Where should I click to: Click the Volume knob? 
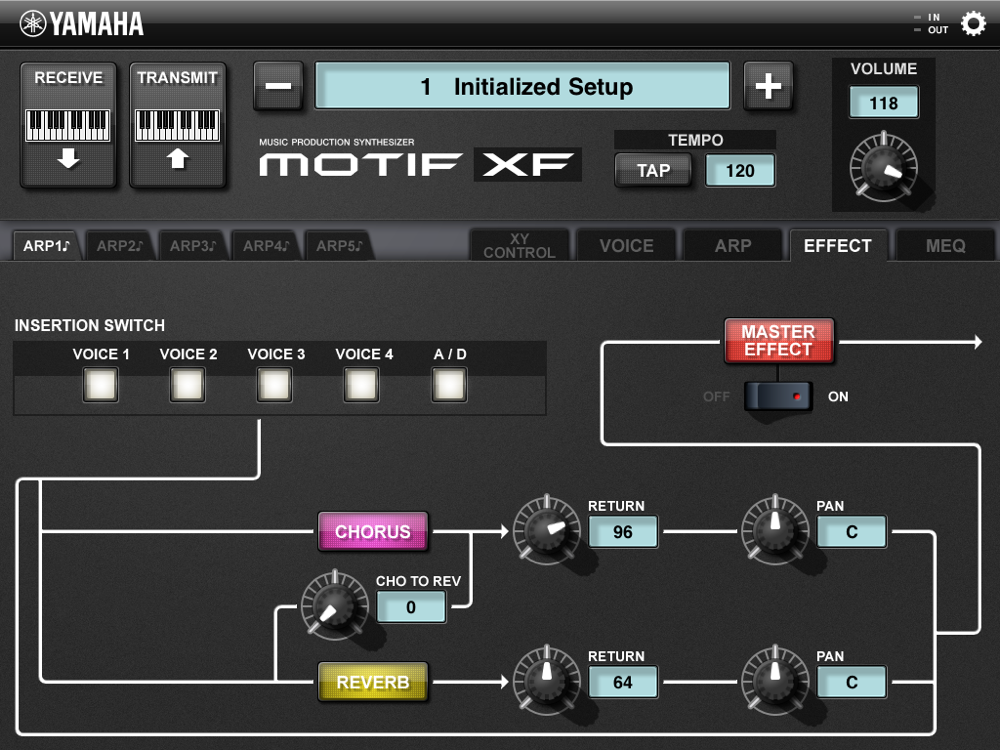[x=884, y=167]
